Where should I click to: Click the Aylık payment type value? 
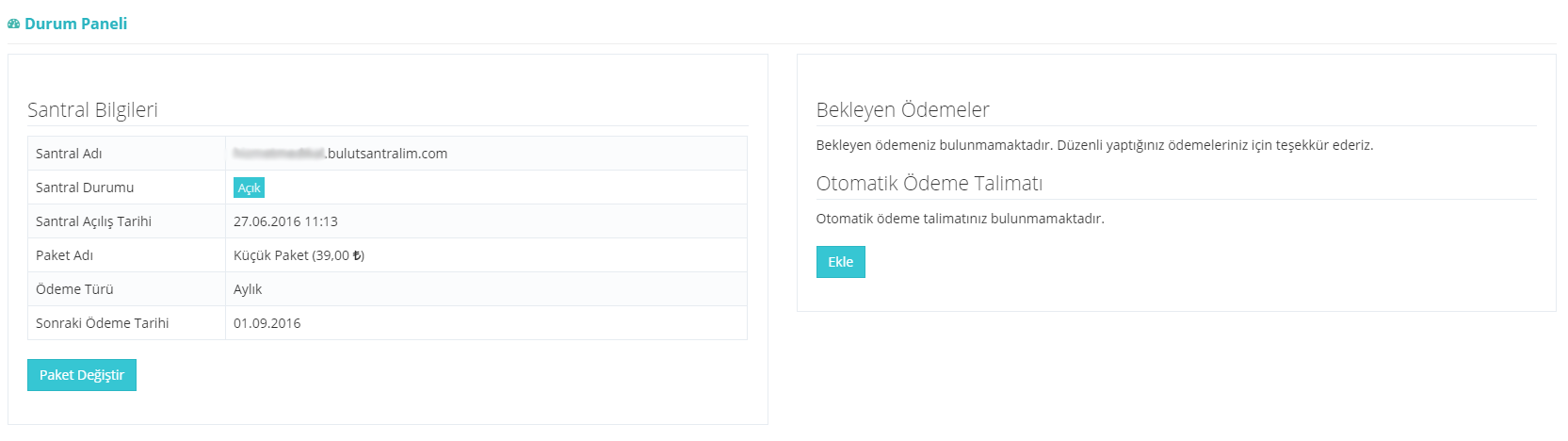248,289
